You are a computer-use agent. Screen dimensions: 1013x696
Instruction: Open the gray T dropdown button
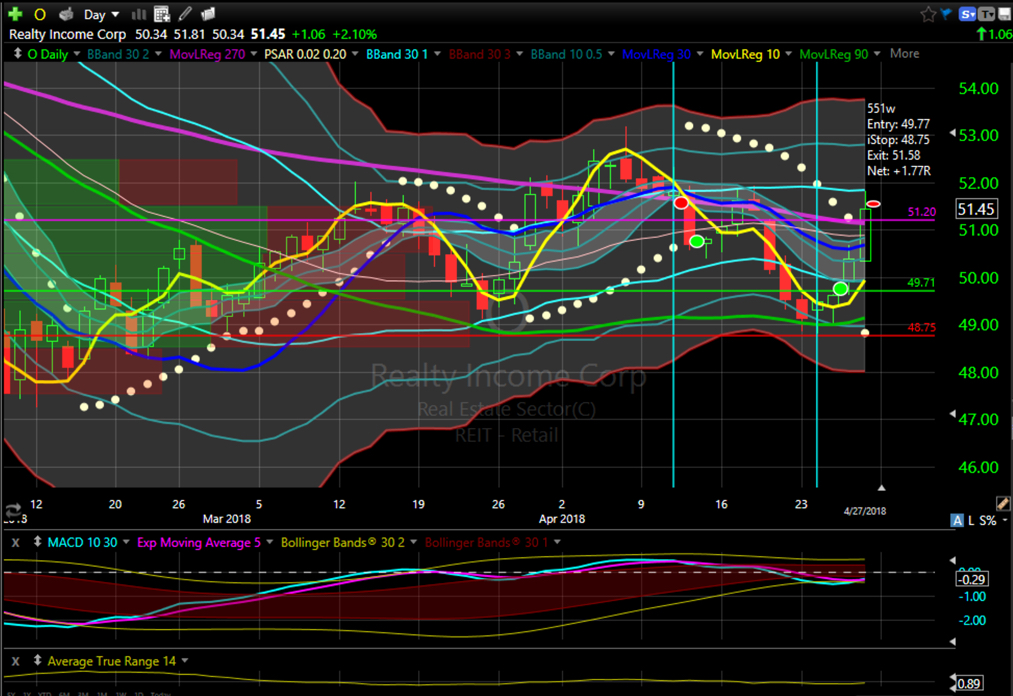point(987,14)
